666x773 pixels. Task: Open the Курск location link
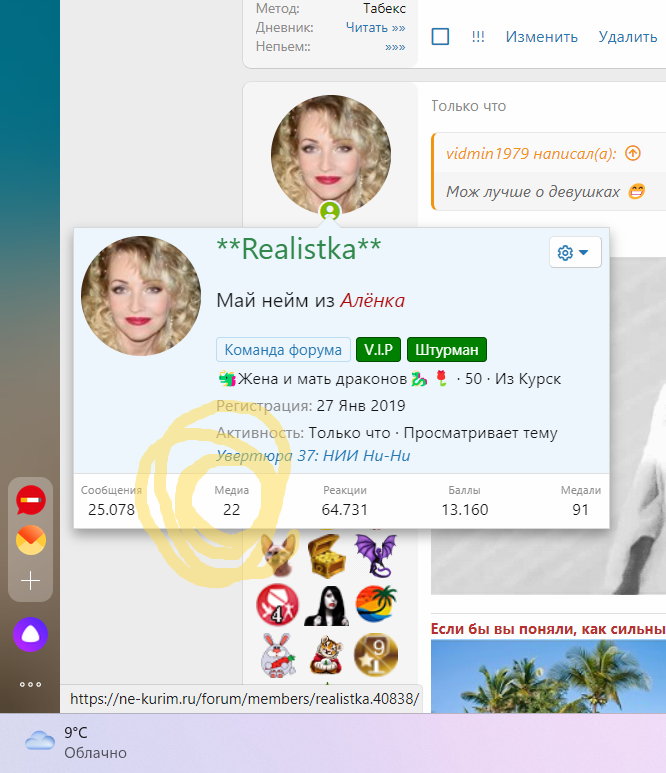pyautogui.click(x=540, y=379)
